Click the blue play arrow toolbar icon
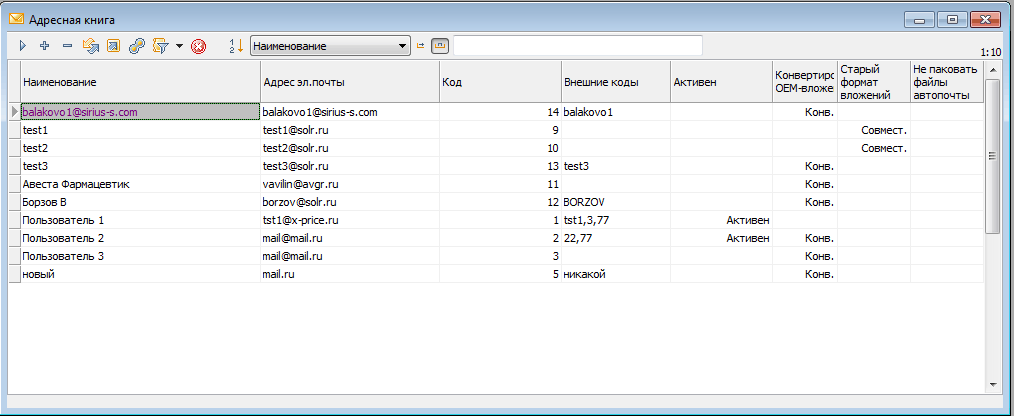 click(x=23, y=46)
